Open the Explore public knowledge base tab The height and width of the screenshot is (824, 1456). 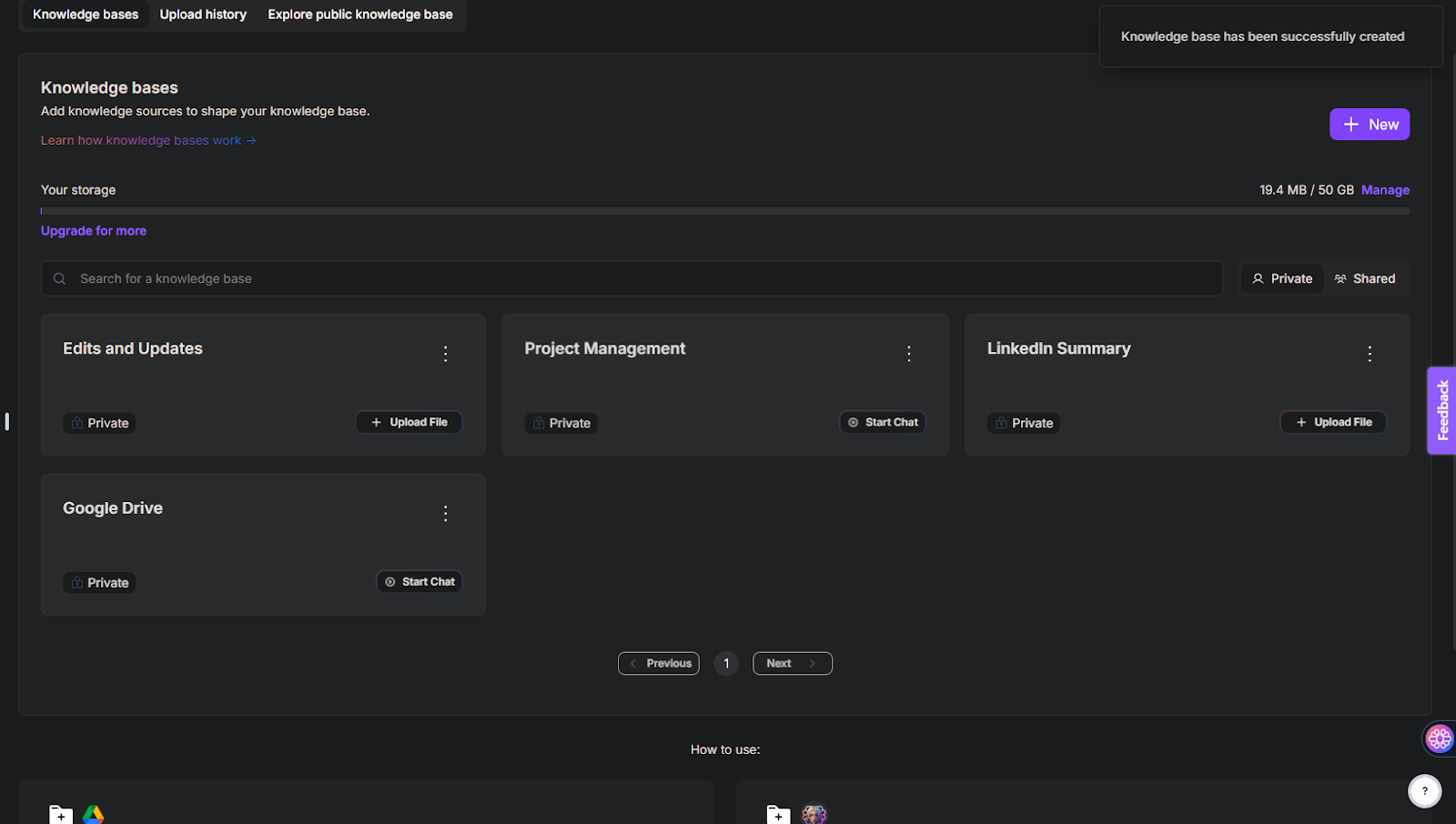360,15
